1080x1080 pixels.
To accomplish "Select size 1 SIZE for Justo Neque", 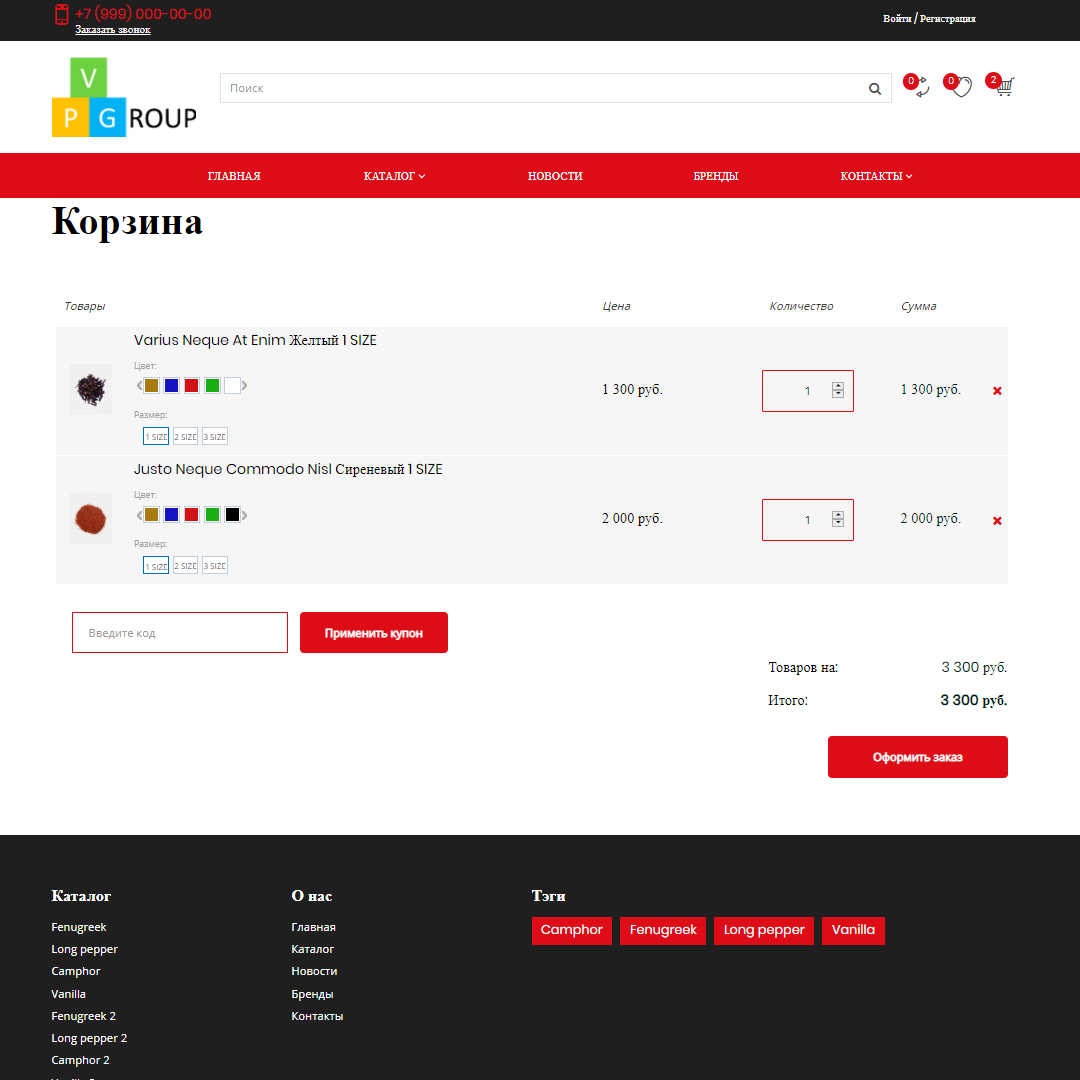I will click(155, 565).
